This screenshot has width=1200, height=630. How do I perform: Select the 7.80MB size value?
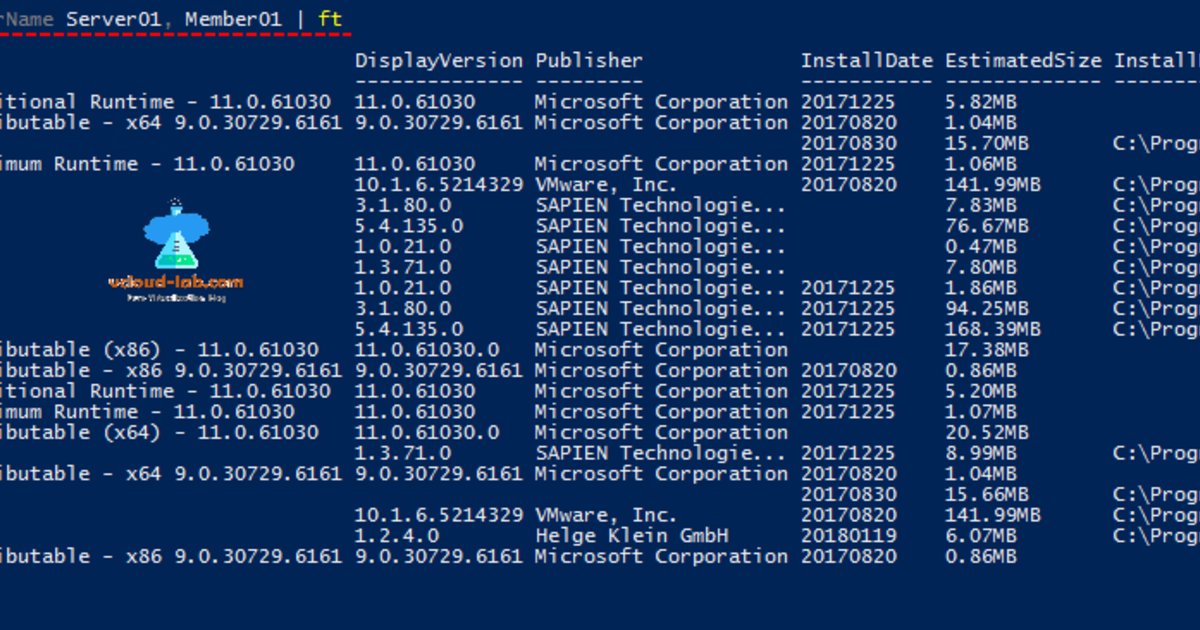[980, 267]
